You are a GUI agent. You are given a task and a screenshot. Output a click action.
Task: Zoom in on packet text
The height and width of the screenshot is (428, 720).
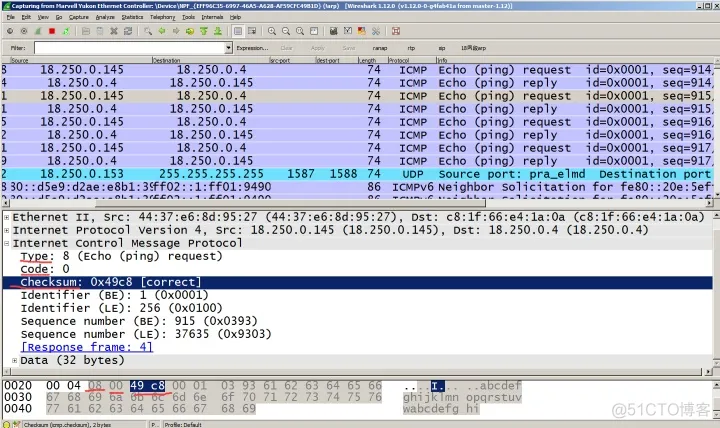[x=272, y=31]
